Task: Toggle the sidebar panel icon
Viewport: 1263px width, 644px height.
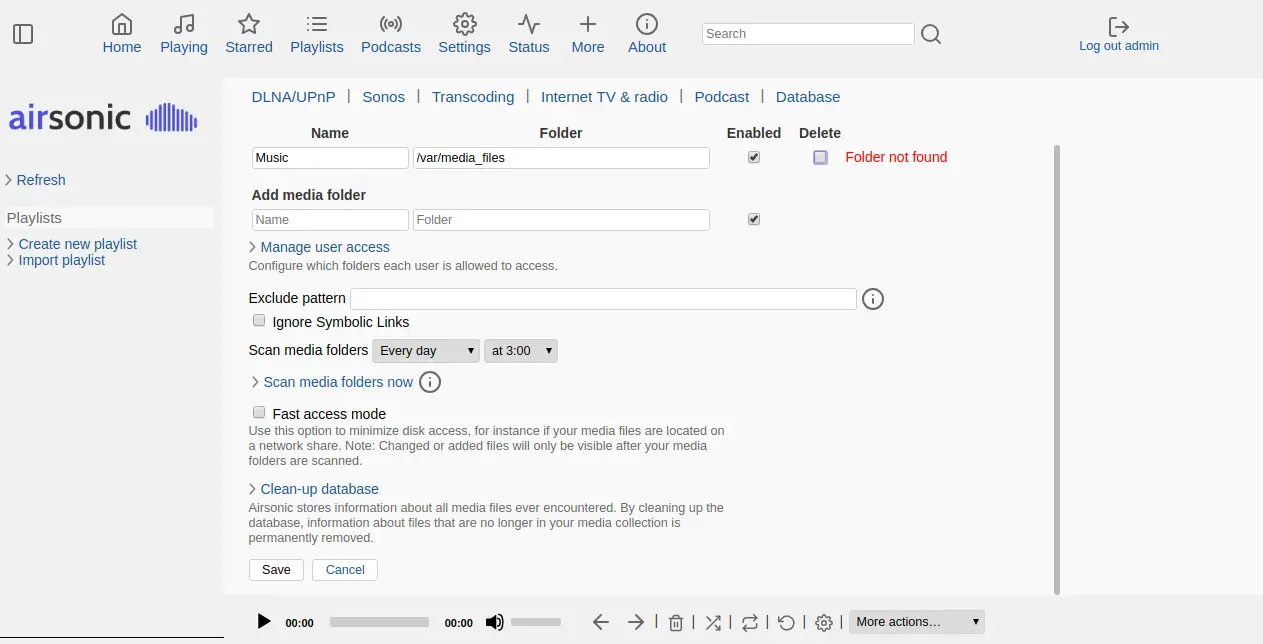Action: coord(23,34)
